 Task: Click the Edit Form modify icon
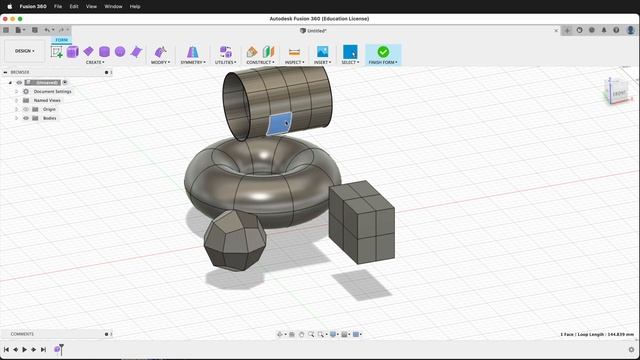[x=160, y=52]
